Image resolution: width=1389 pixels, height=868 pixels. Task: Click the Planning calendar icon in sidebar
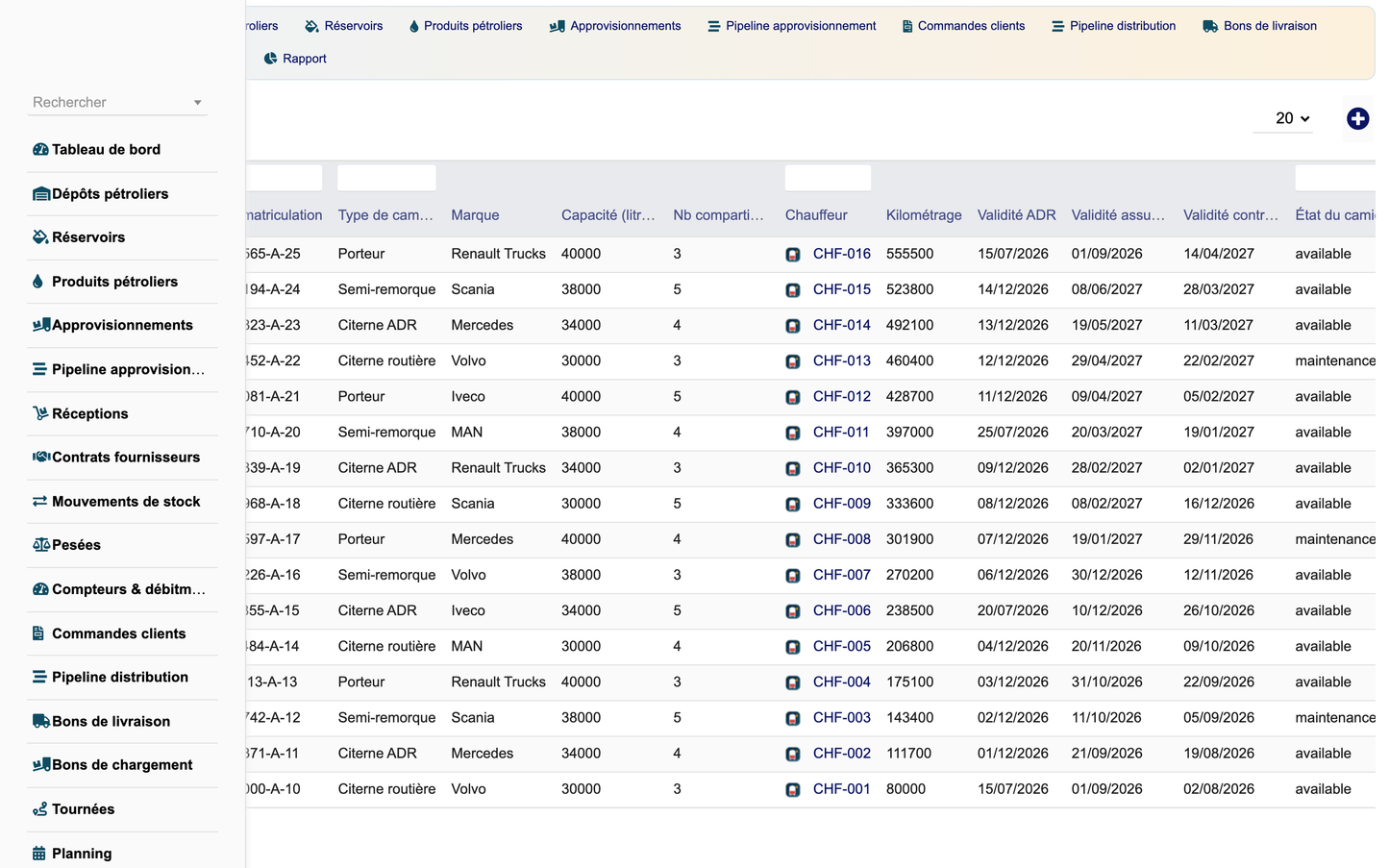[x=38, y=853]
